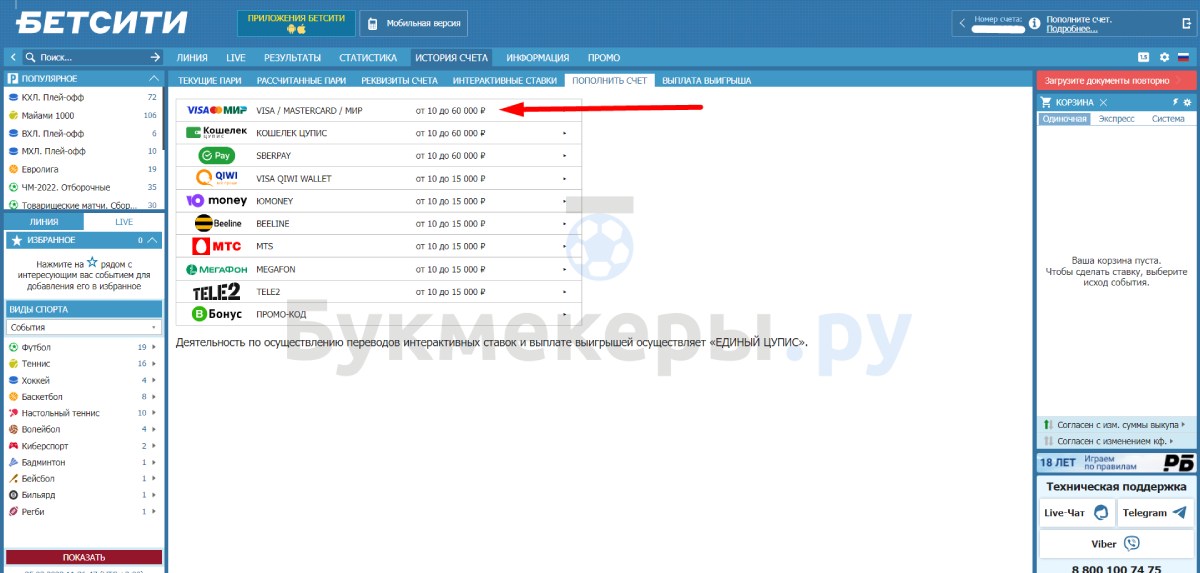Collapse the Популярное section

(154, 78)
